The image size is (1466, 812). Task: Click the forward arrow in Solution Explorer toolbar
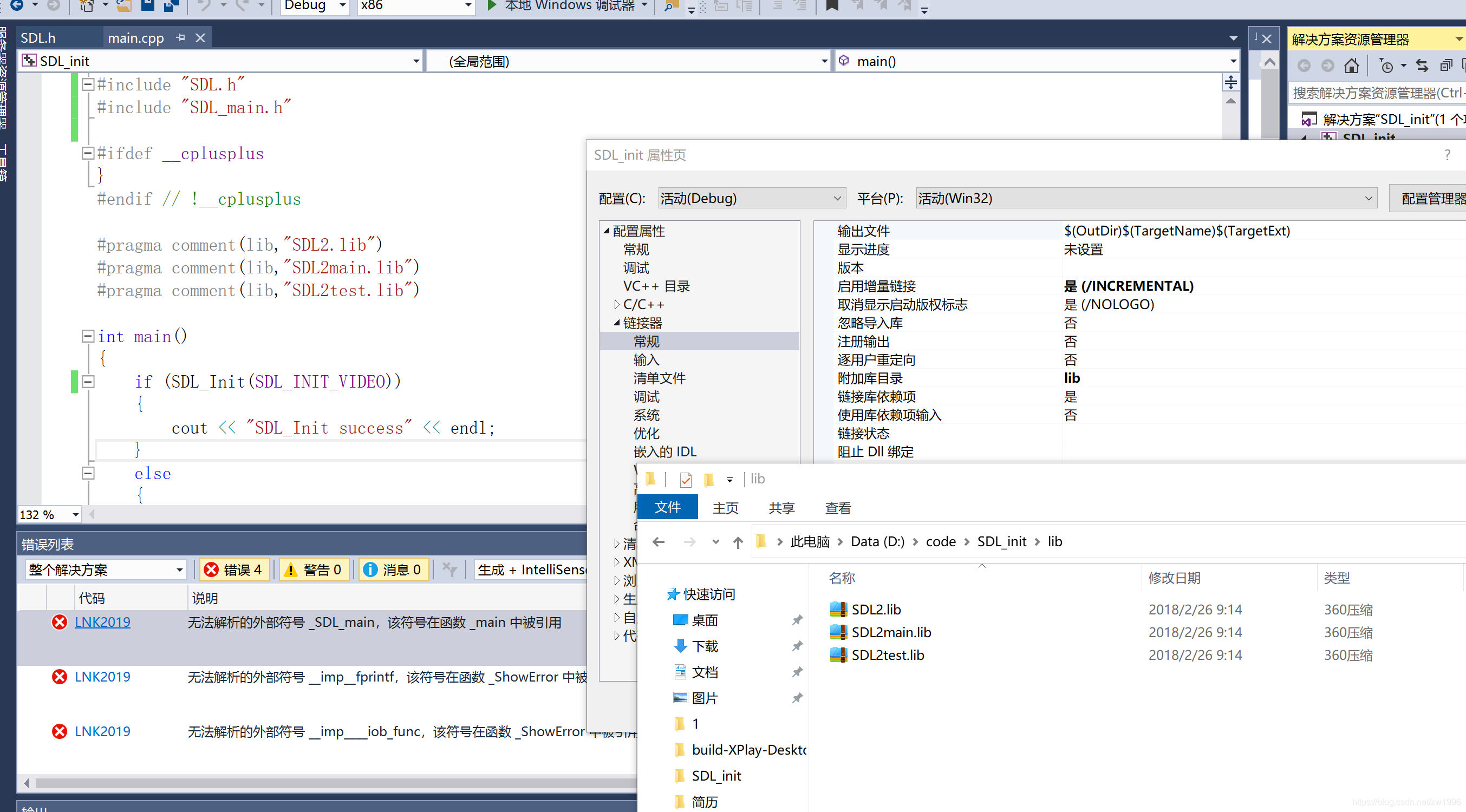click(1328, 66)
